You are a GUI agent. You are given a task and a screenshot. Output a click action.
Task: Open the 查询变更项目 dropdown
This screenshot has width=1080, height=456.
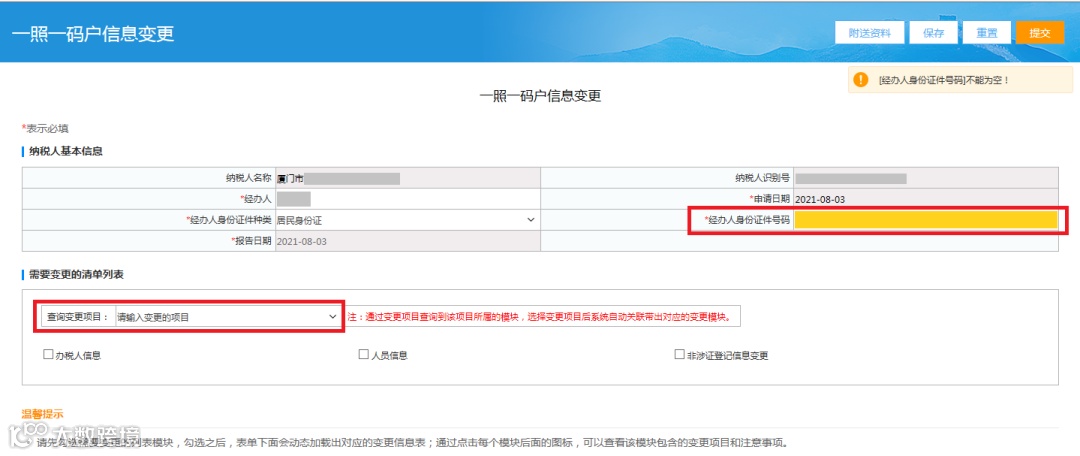(x=227, y=317)
